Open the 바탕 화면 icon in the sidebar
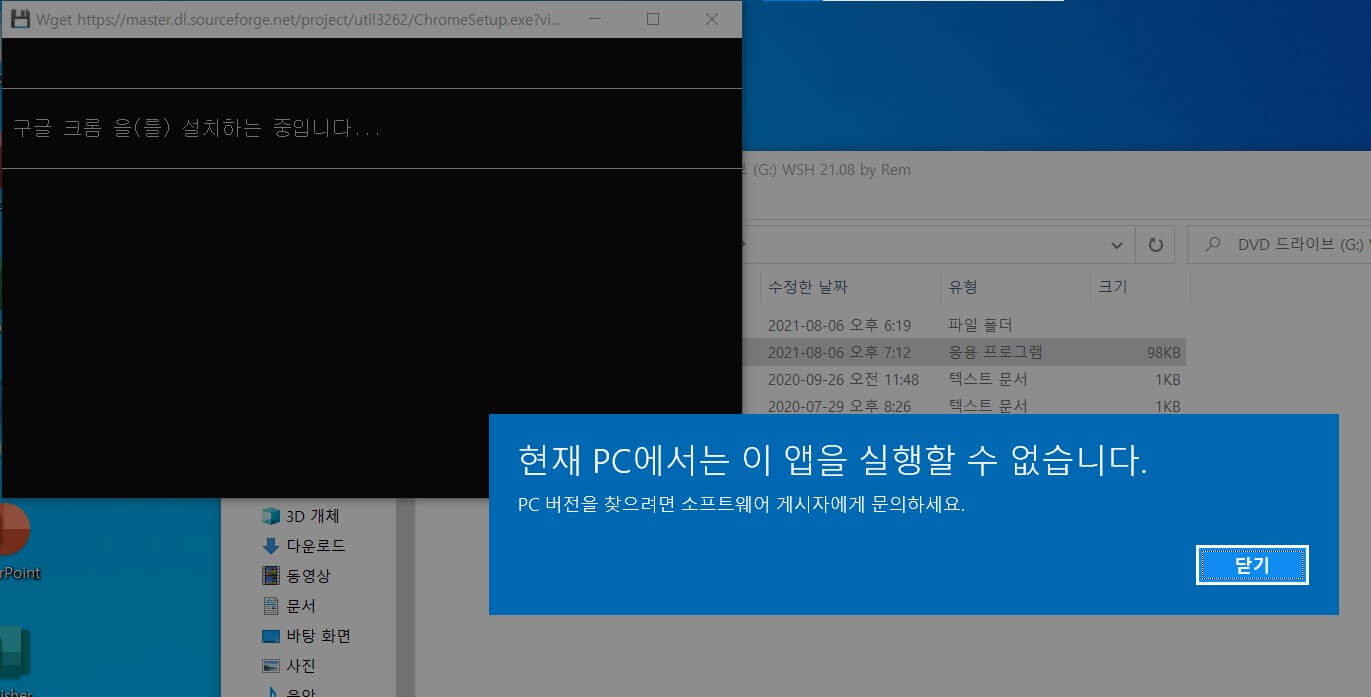 point(270,636)
